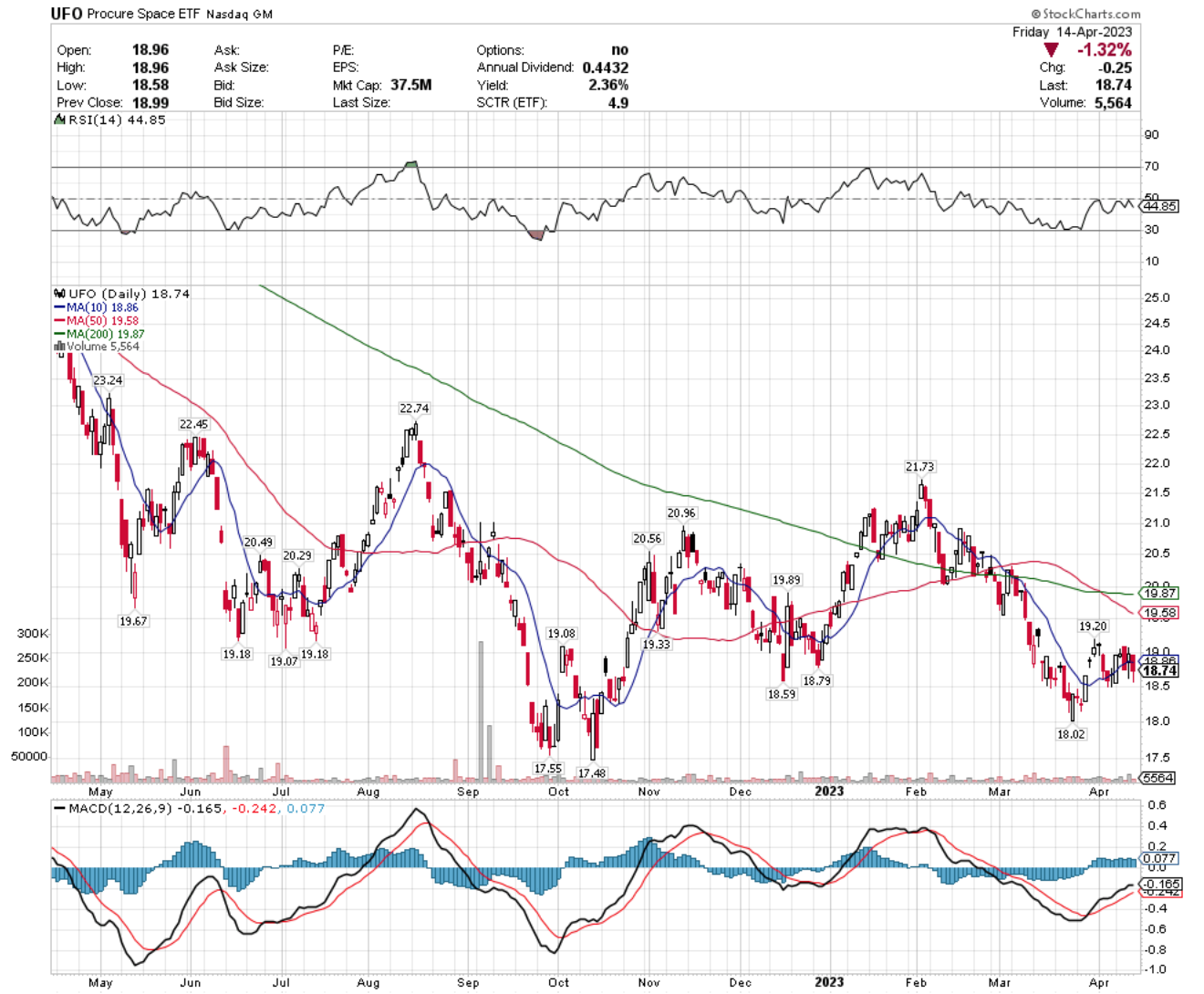Click the 18.02 March low label
Viewport: 1204px width, 994px height.
pyautogui.click(x=1071, y=733)
